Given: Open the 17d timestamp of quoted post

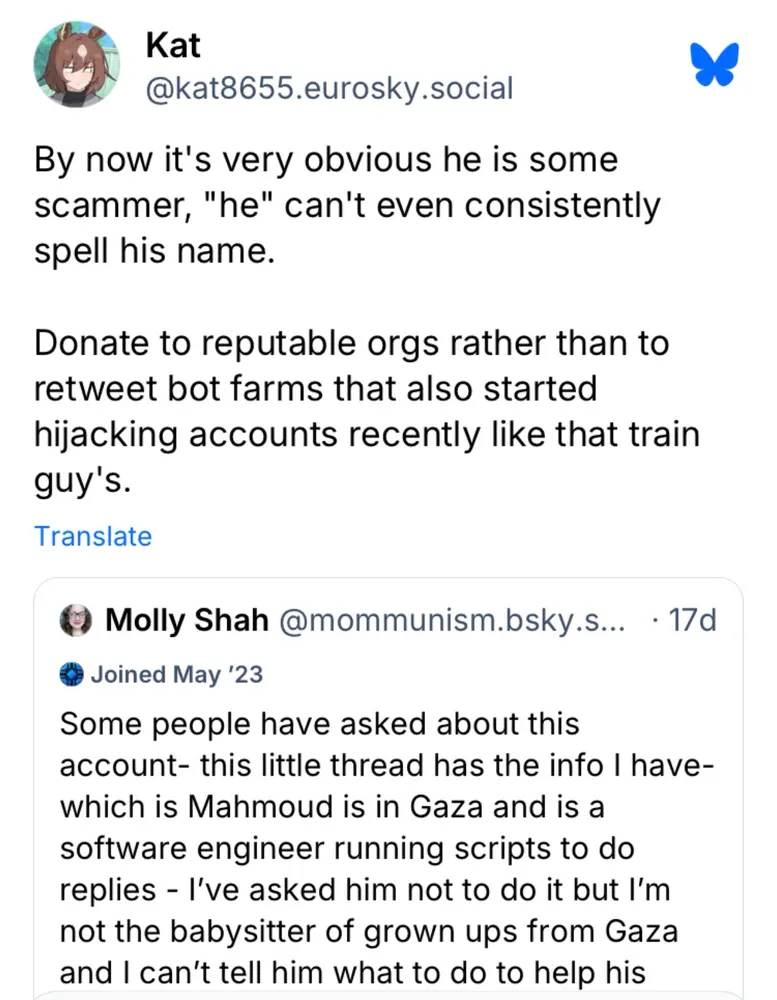Looking at the screenshot, I should 692,620.
